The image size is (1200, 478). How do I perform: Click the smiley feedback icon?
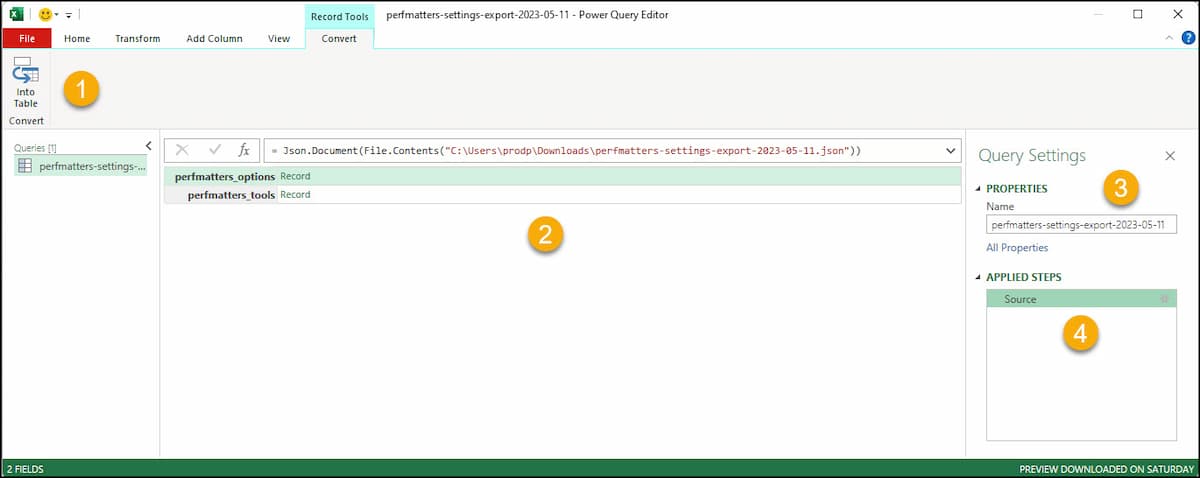[44, 15]
